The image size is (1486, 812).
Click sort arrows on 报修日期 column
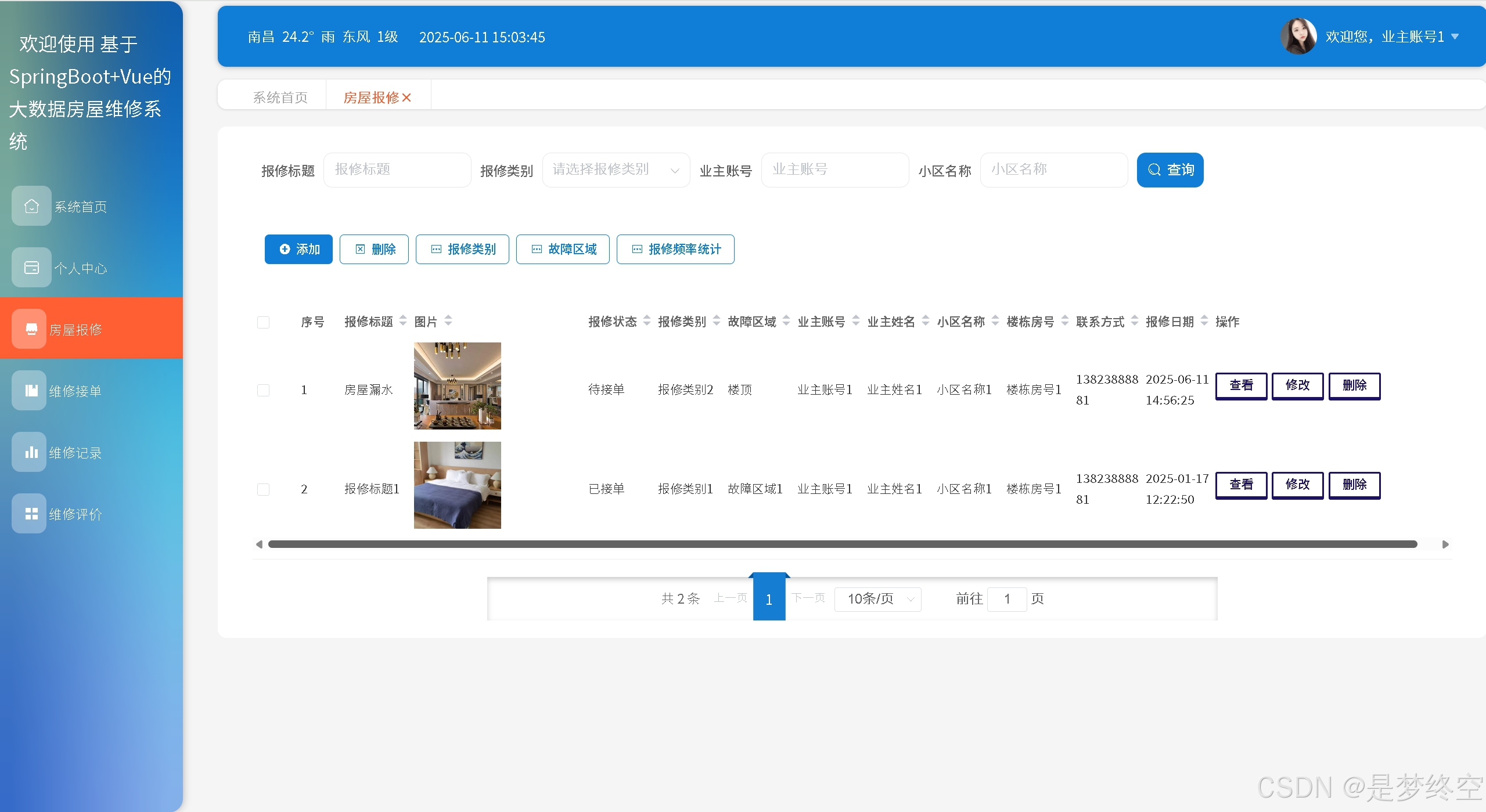click(x=1204, y=320)
